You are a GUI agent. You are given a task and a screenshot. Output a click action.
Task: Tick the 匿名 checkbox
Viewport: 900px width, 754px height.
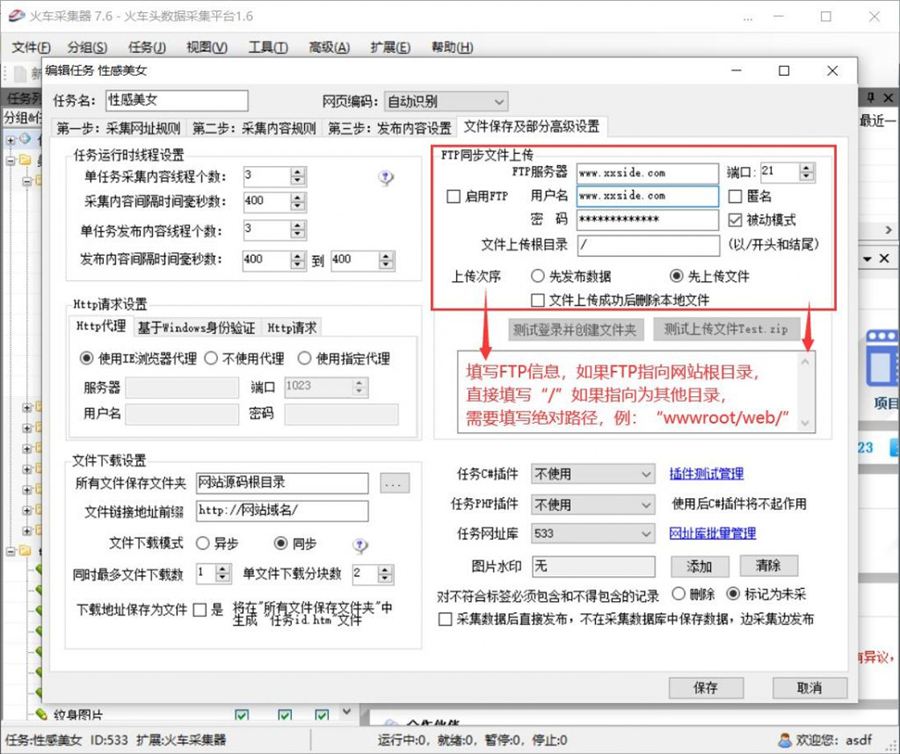(x=736, y=197)
